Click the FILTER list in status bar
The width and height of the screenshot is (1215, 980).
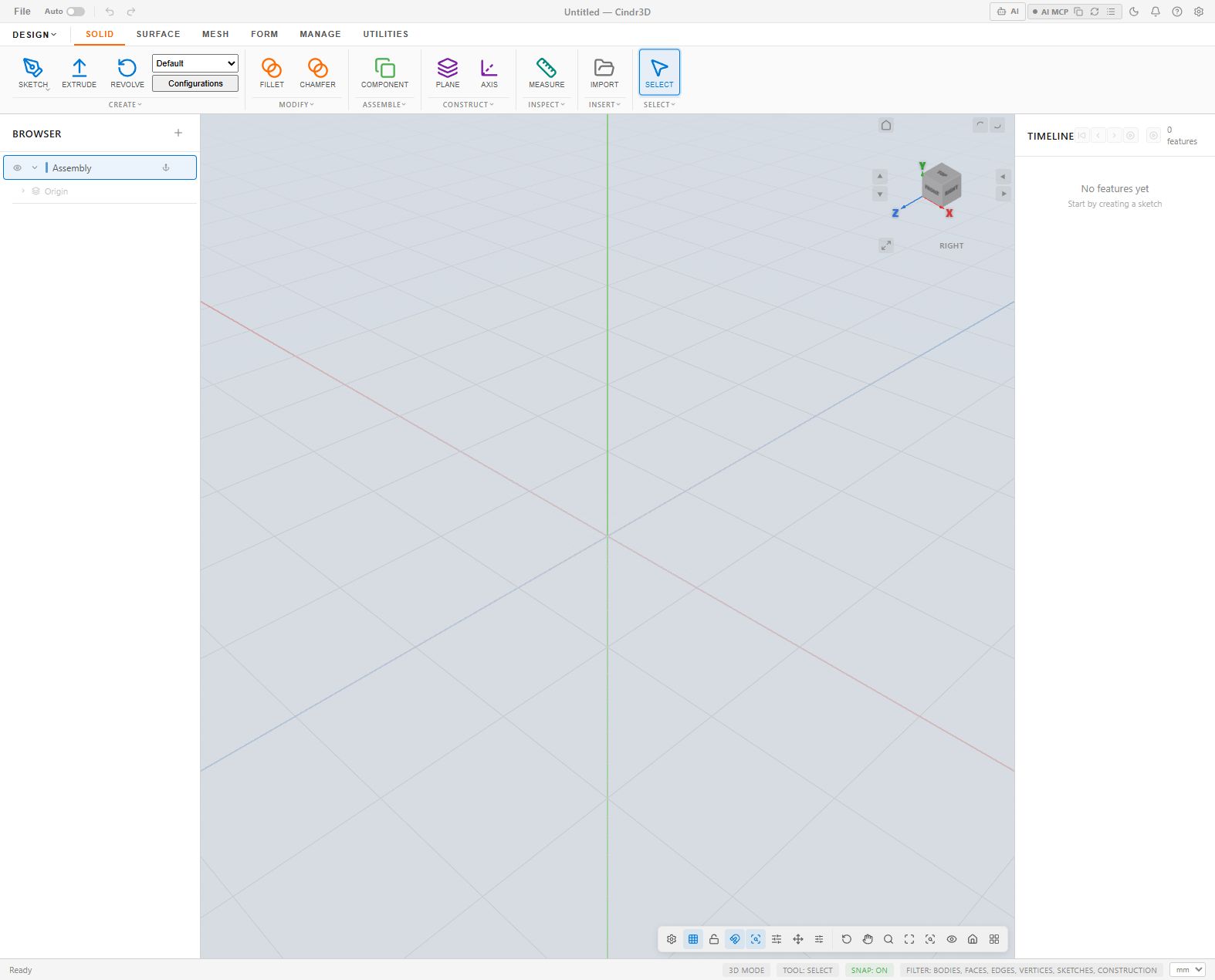click(x=1031, y=970)
